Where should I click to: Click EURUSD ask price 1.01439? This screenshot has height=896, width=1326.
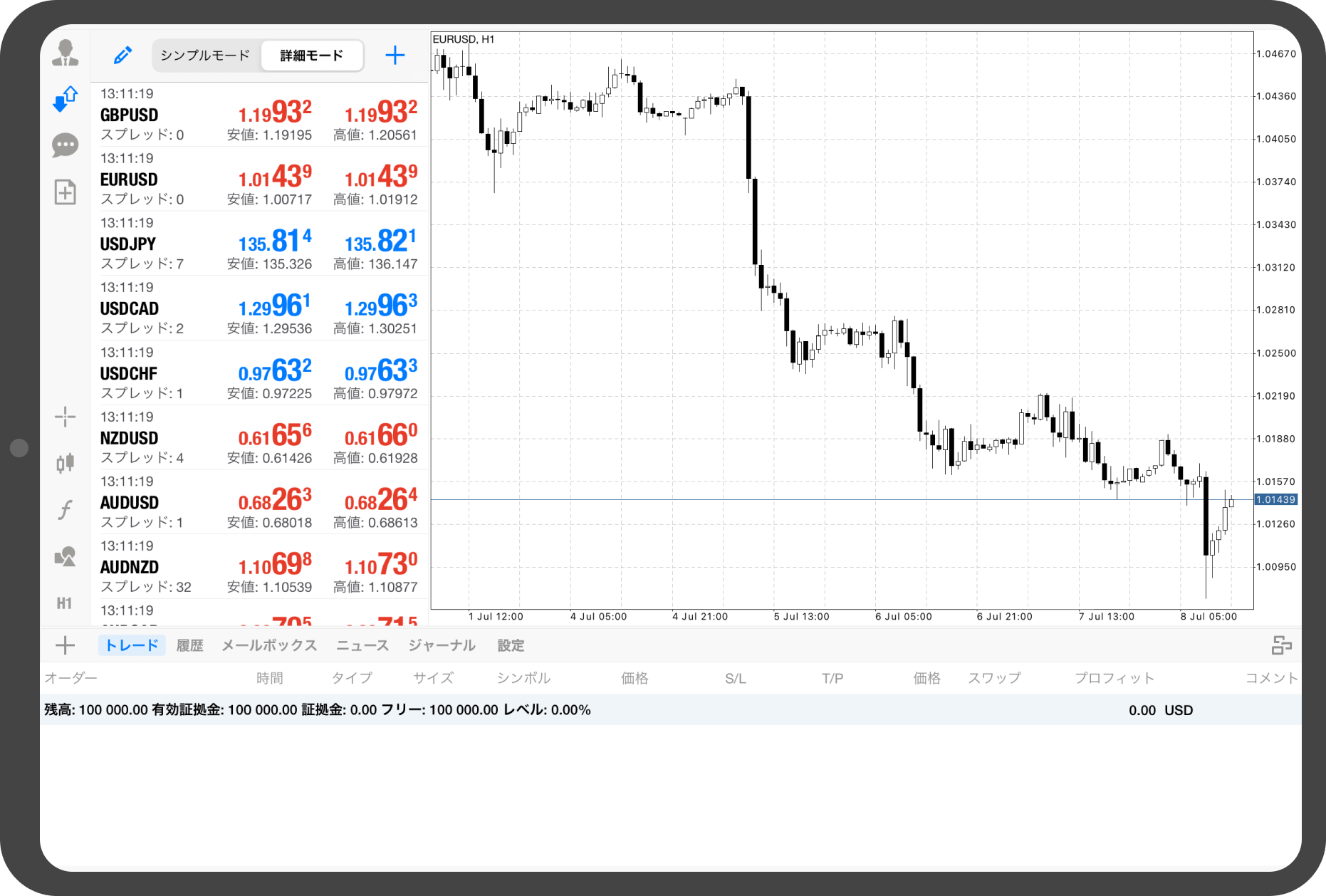[x=381, y=176]
